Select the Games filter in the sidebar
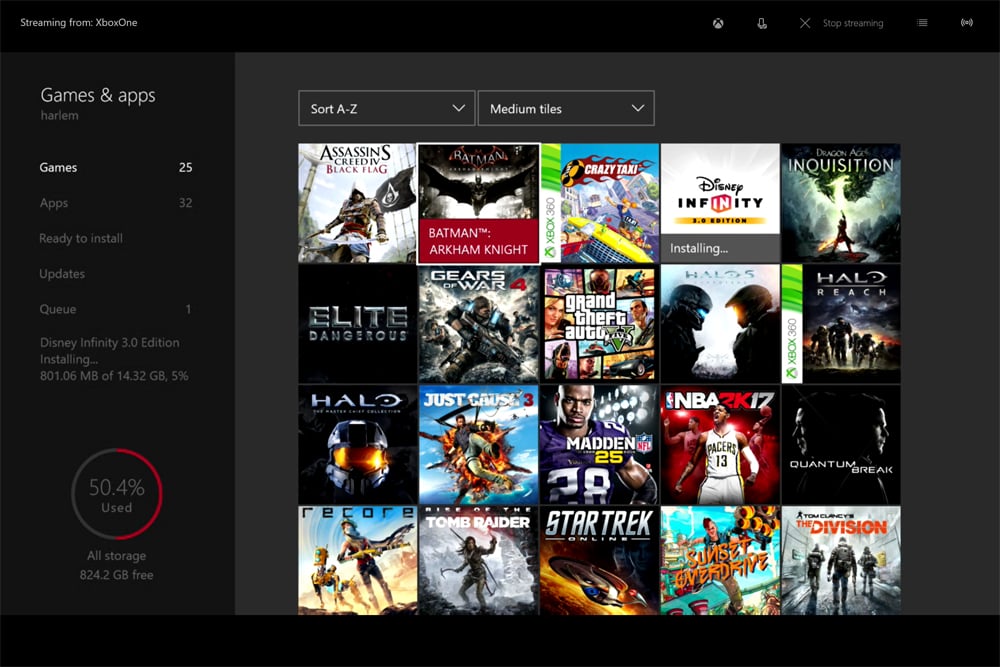Screen dimensions: 1000x667 (57, 167)
